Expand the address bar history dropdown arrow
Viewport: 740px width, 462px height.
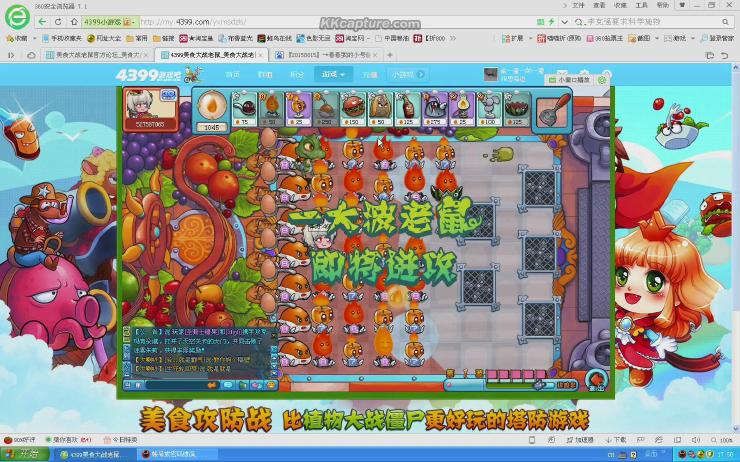point(564,22)
